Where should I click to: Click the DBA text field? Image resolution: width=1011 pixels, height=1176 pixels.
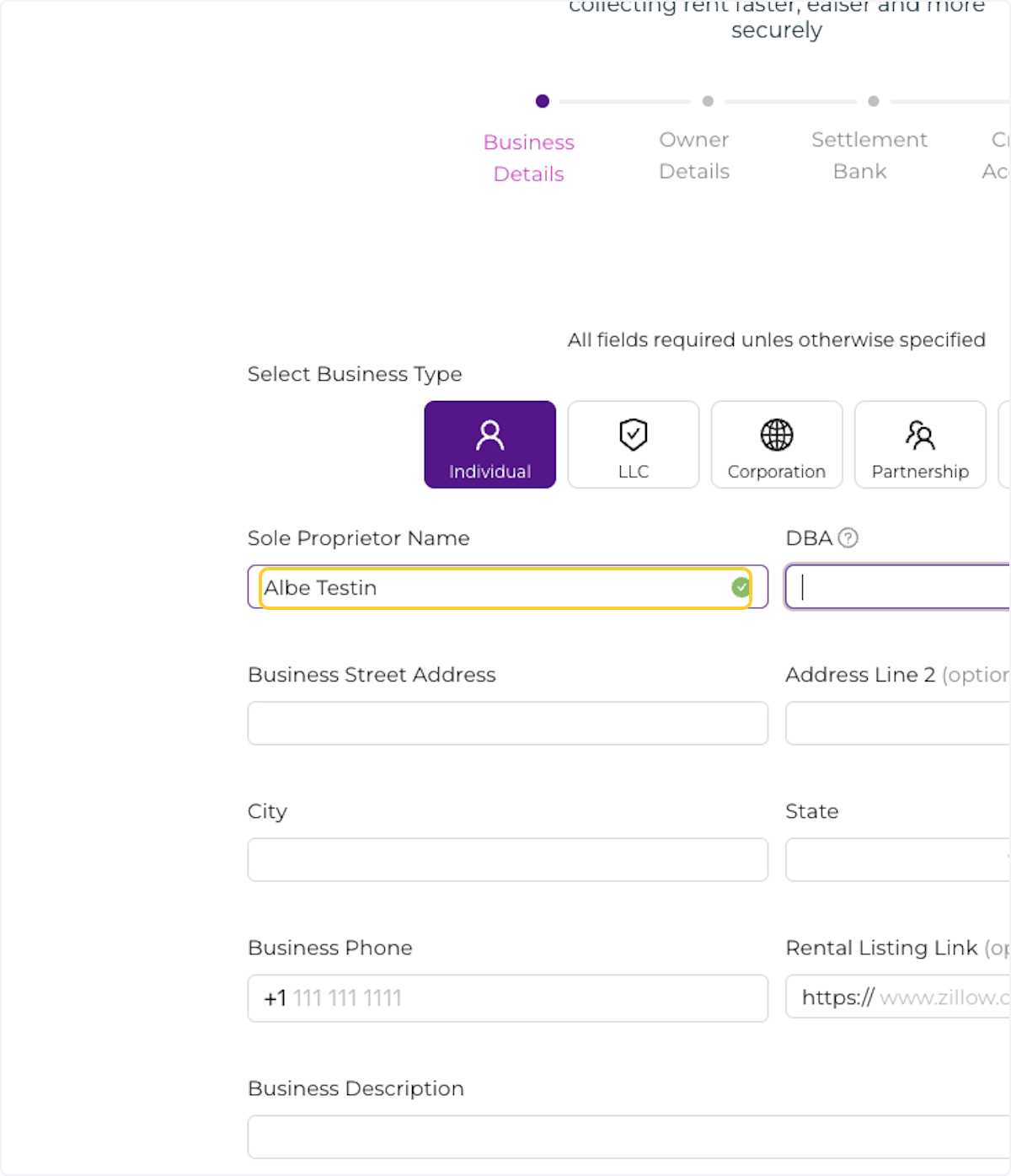click(x=898, y=587)
